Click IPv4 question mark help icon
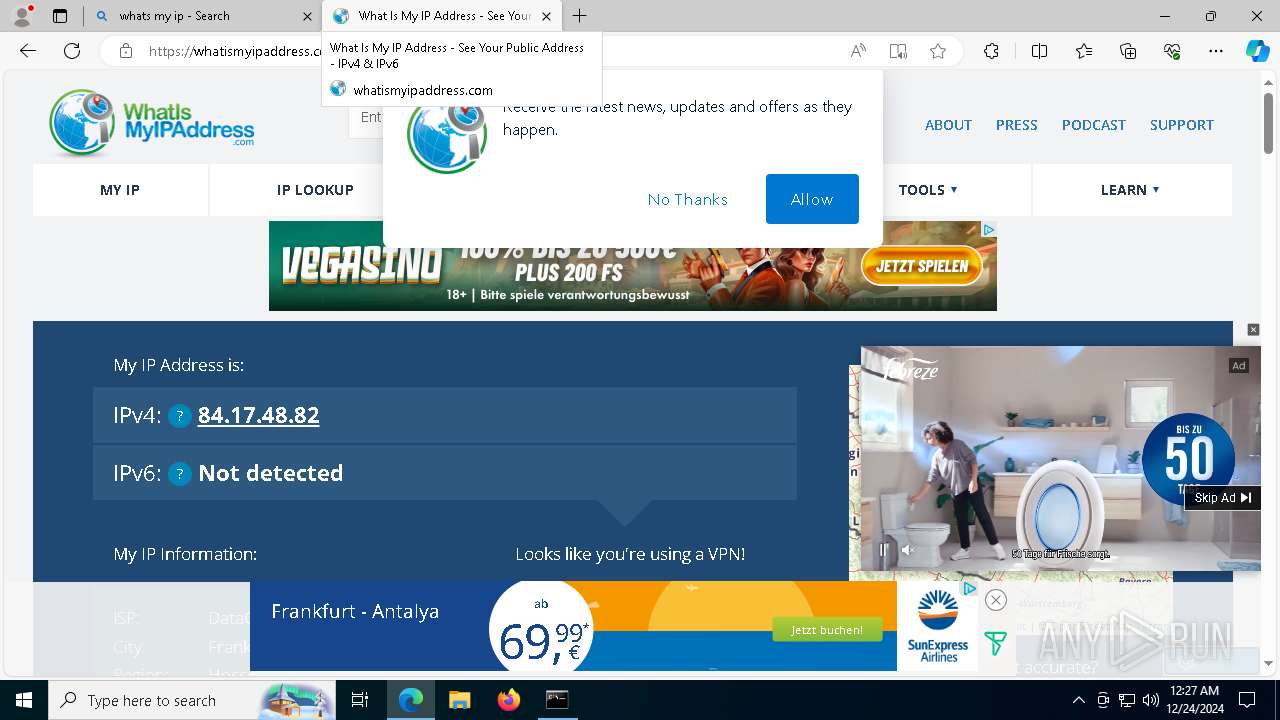 pyautogui.click(x=179, y=416)
